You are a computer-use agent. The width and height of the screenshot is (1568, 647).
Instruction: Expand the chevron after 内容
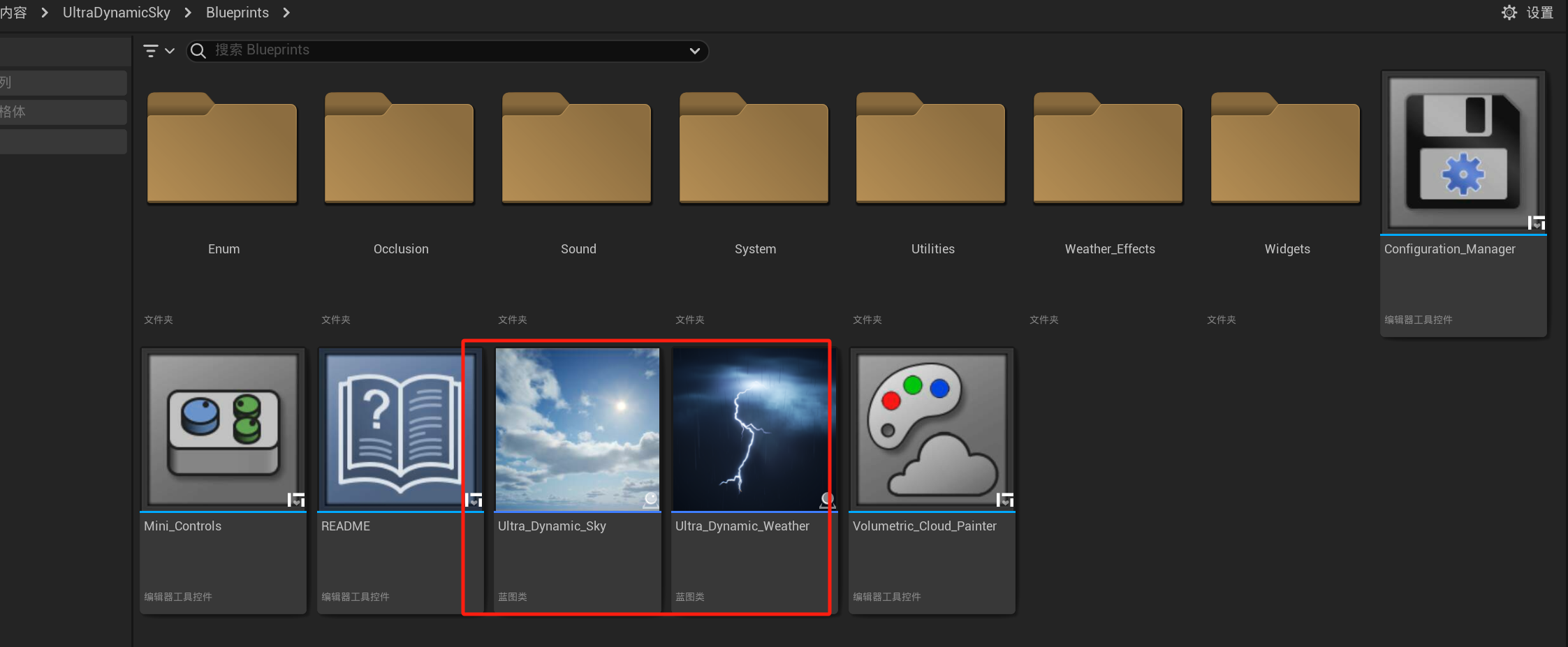(x=45, y=13)
